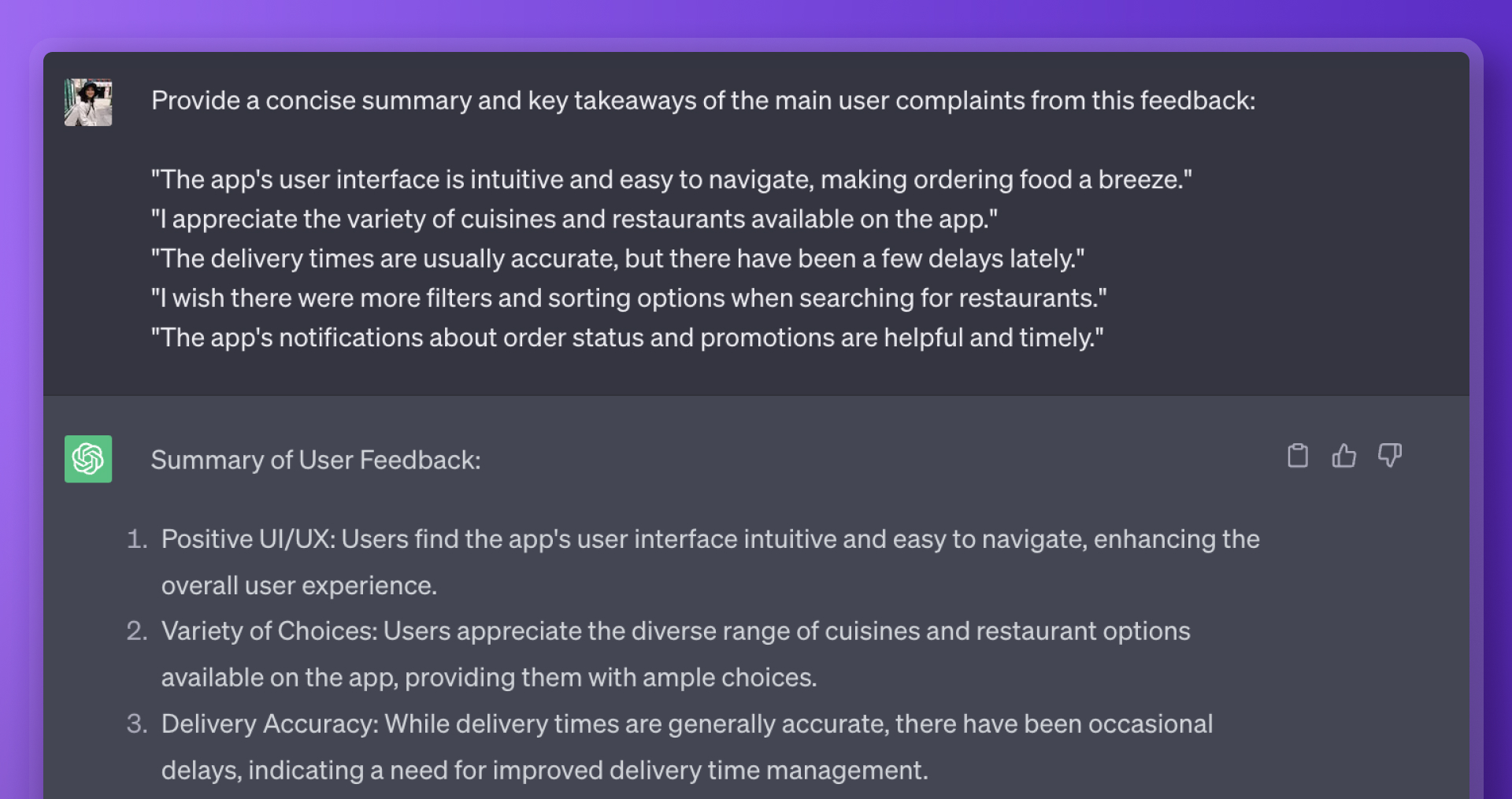Give the response a thumbs down
This screenshot has height=799, width=1512.
(1390, 456)
